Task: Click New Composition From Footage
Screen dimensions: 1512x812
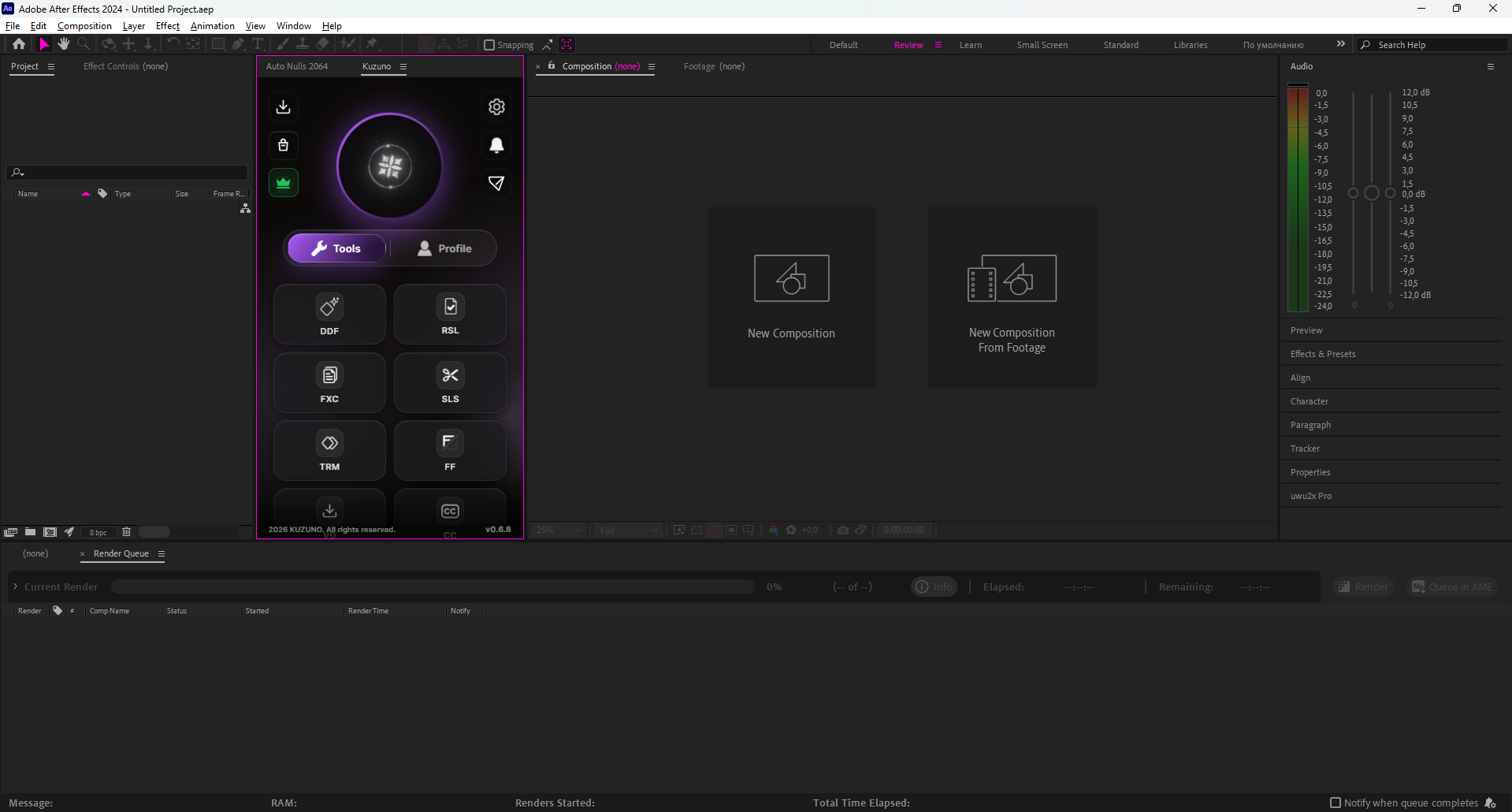Action: pos(1012,297)
